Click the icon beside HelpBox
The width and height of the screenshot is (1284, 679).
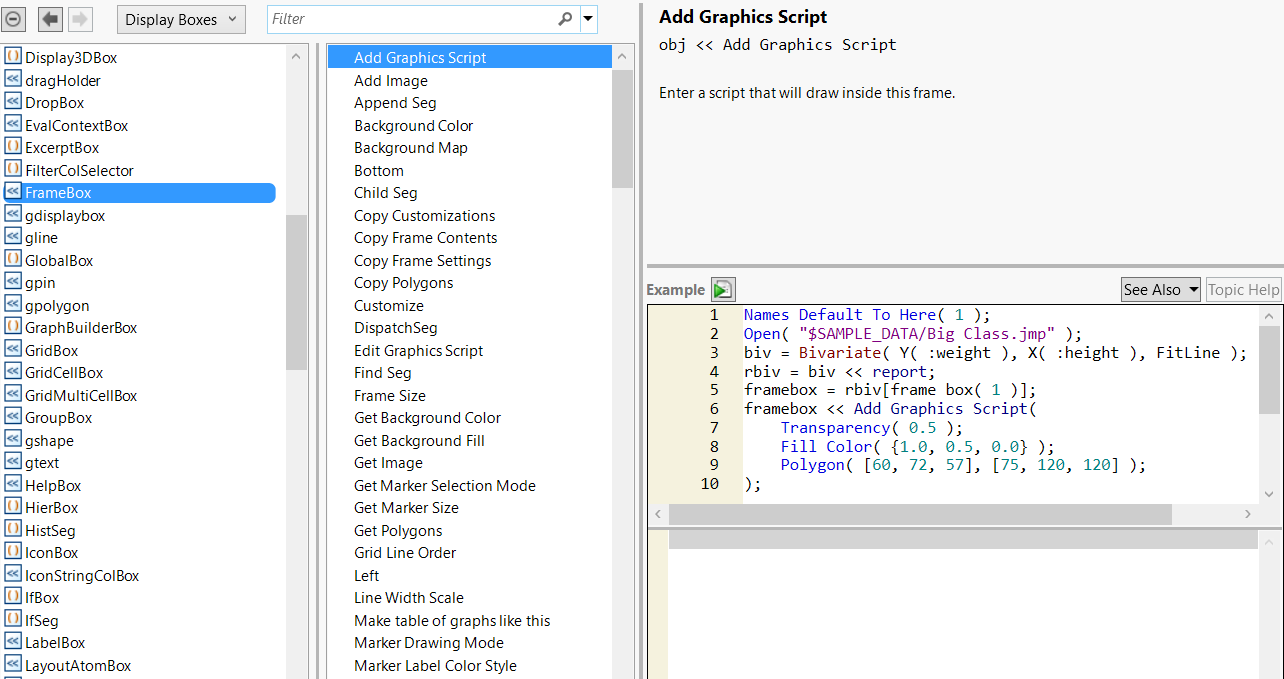[13, 486]
